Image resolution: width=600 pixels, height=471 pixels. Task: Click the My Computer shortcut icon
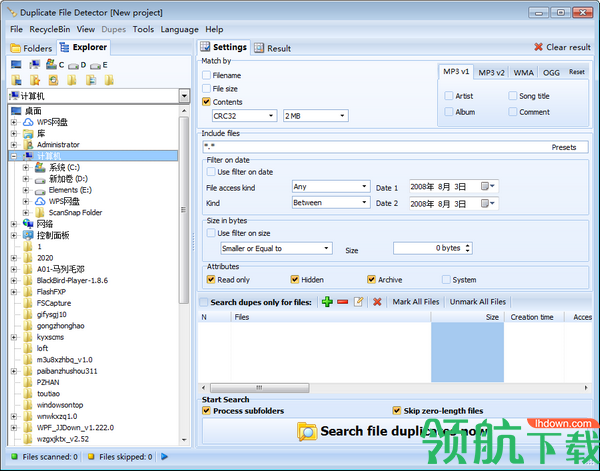point(35,65)
